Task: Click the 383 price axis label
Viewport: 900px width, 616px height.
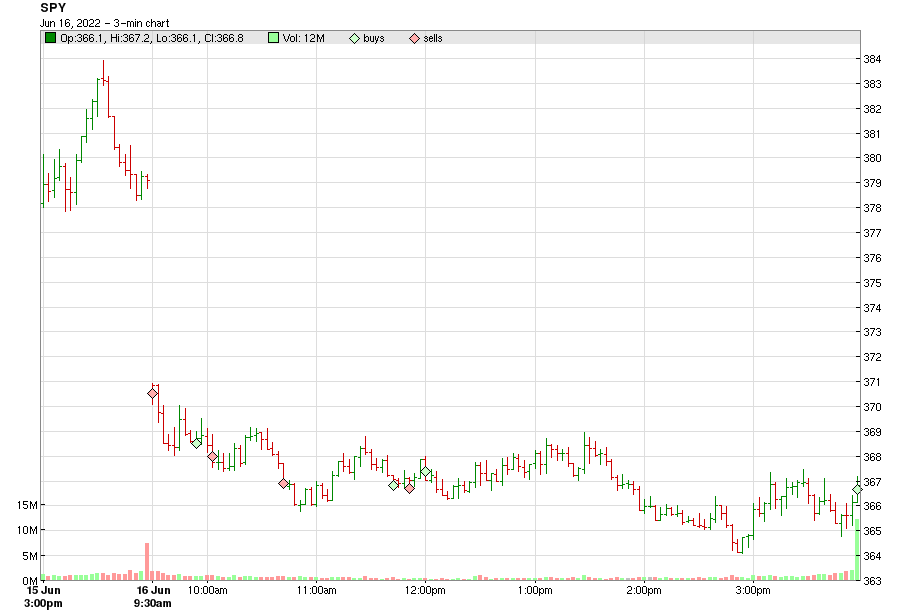Action: (x=872, y=84)
